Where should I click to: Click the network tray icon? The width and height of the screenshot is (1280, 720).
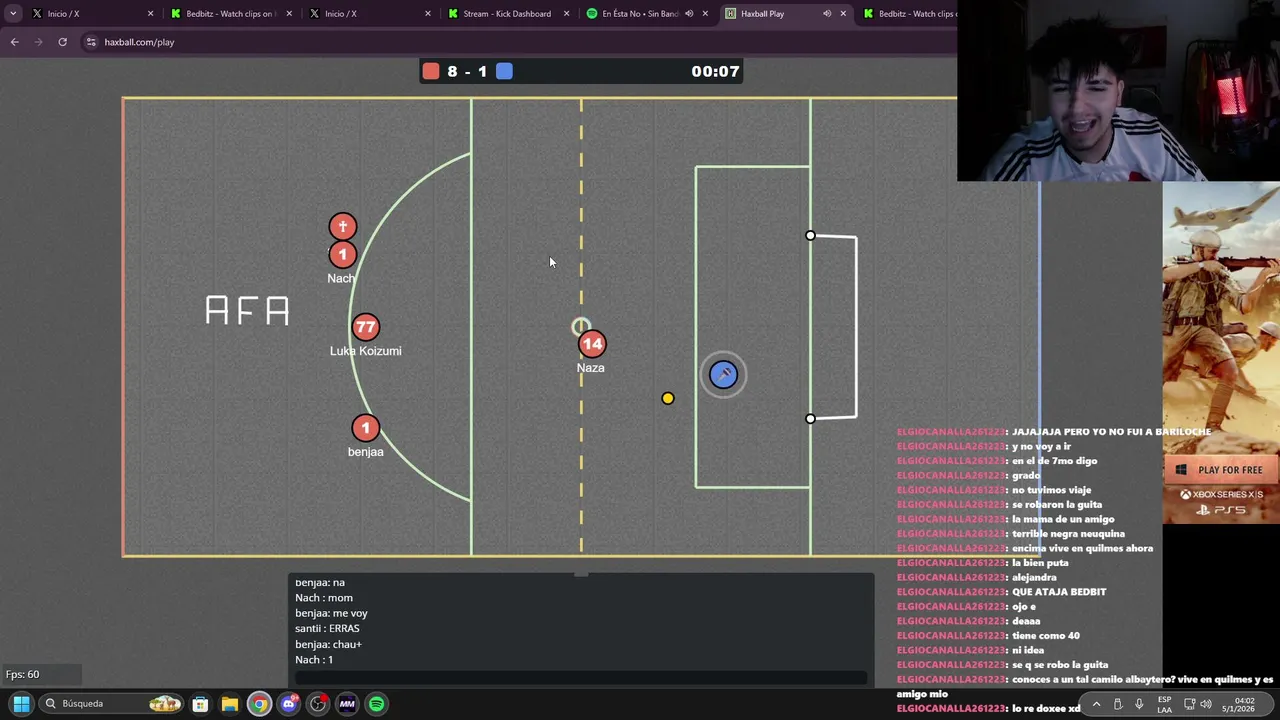[1189, 704]
